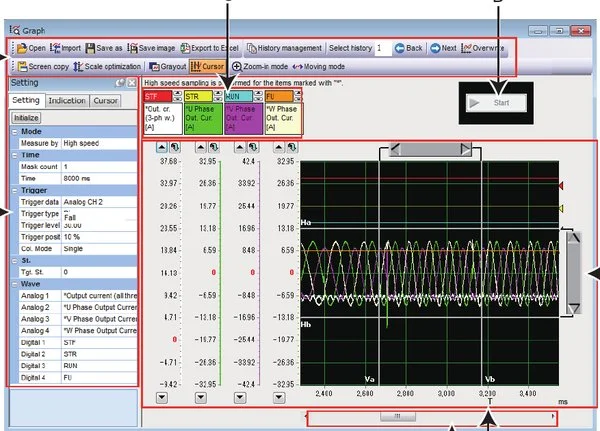Screen dimensions: 600x431
Task: Click the red STF channel label
Action: (158, 96)
